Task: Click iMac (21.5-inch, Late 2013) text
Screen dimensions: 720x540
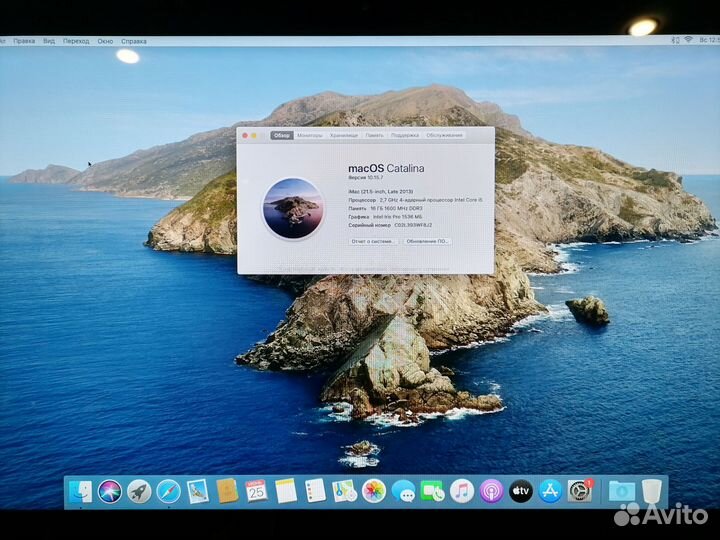Action: [x=381, y=191]
